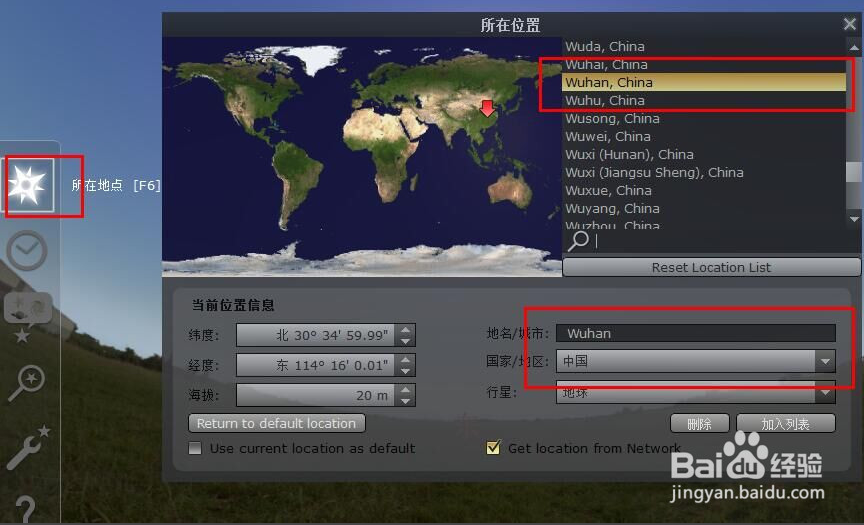Viewport: 864px width, 525px height.
Task: Click the 删除 delete button
Action: (x=700, y=424)
